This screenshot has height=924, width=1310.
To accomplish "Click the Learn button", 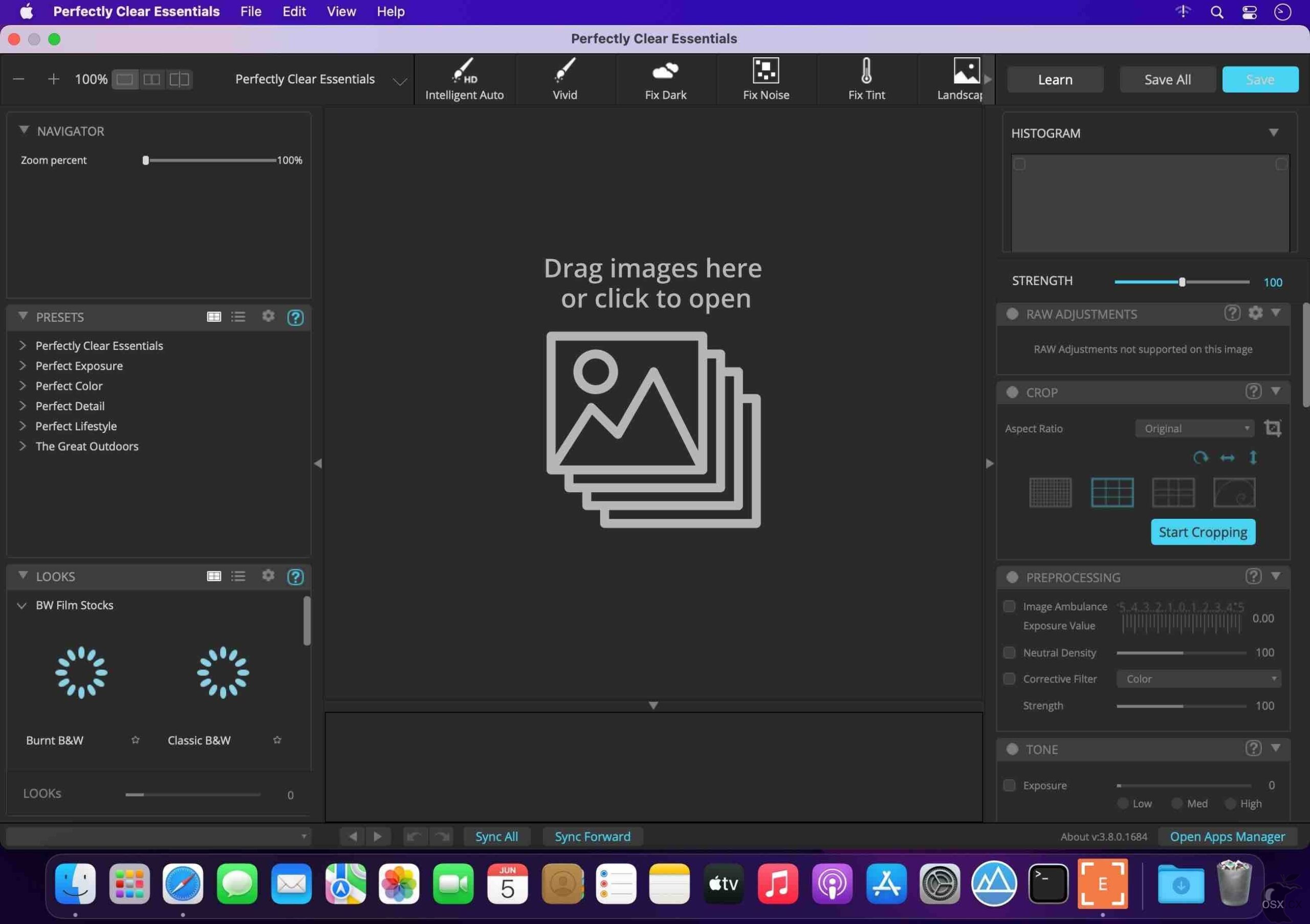I will 1055,79.
